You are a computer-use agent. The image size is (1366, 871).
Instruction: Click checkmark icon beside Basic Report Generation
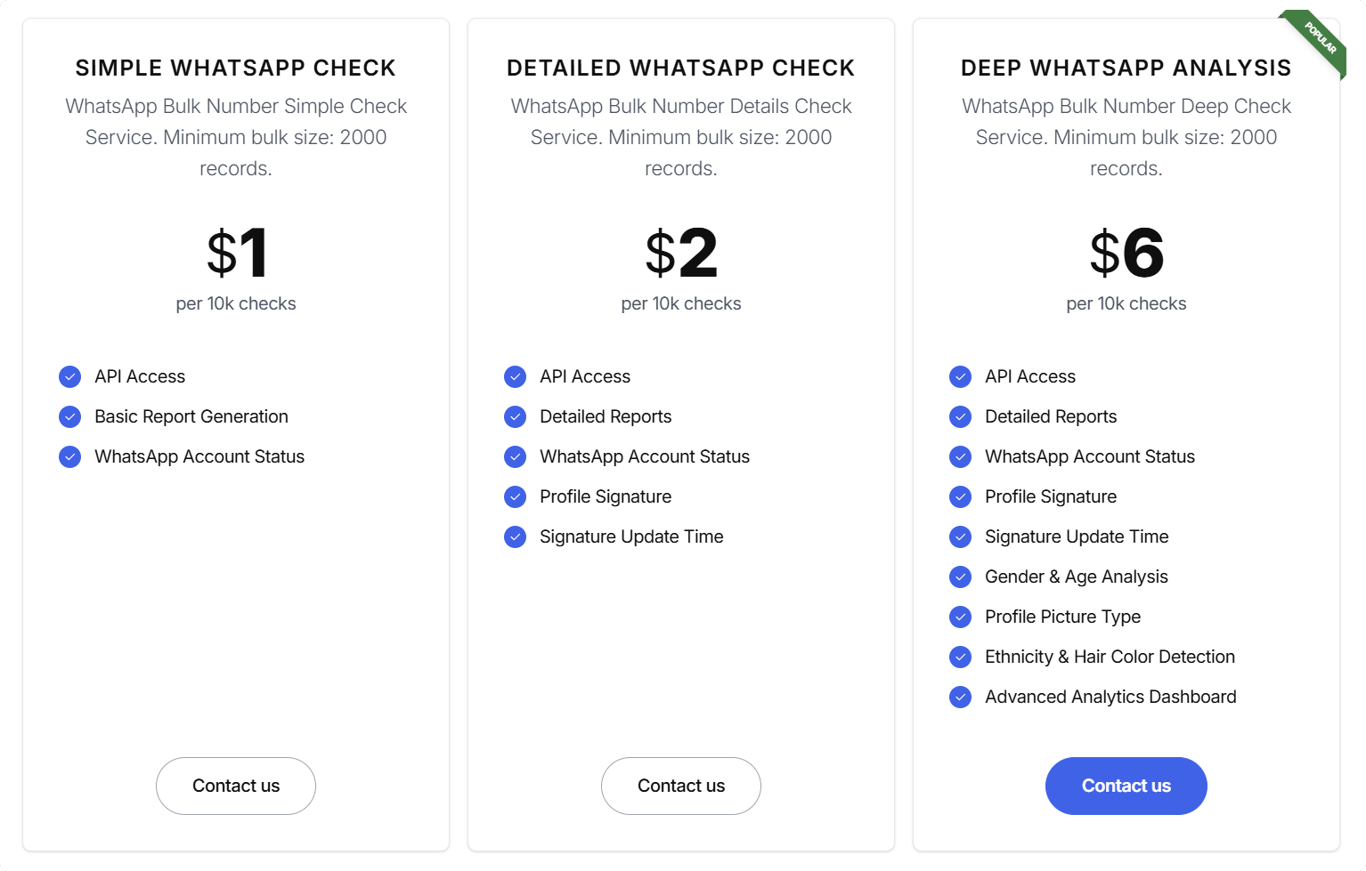(70, 417)
